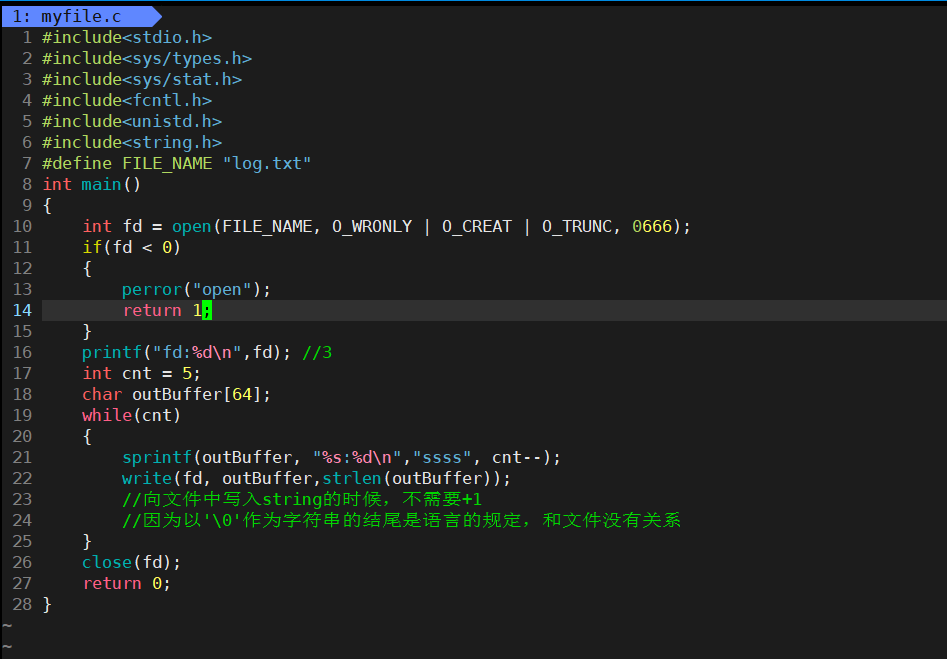This screenshot has height=659, width=947.
Task: Place cursor on the while keyword
Action: point(106,415)
